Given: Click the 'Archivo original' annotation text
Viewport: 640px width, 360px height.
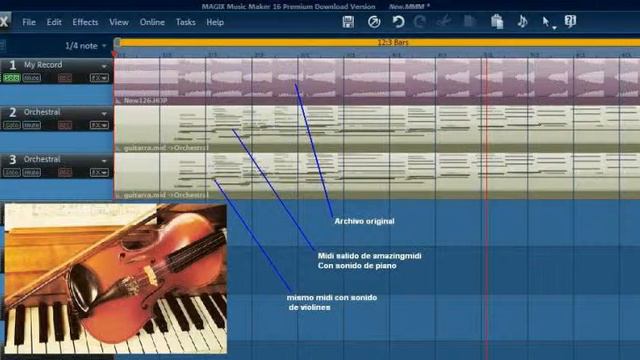Looking at the screenshot, I should (x=364, y=221).
